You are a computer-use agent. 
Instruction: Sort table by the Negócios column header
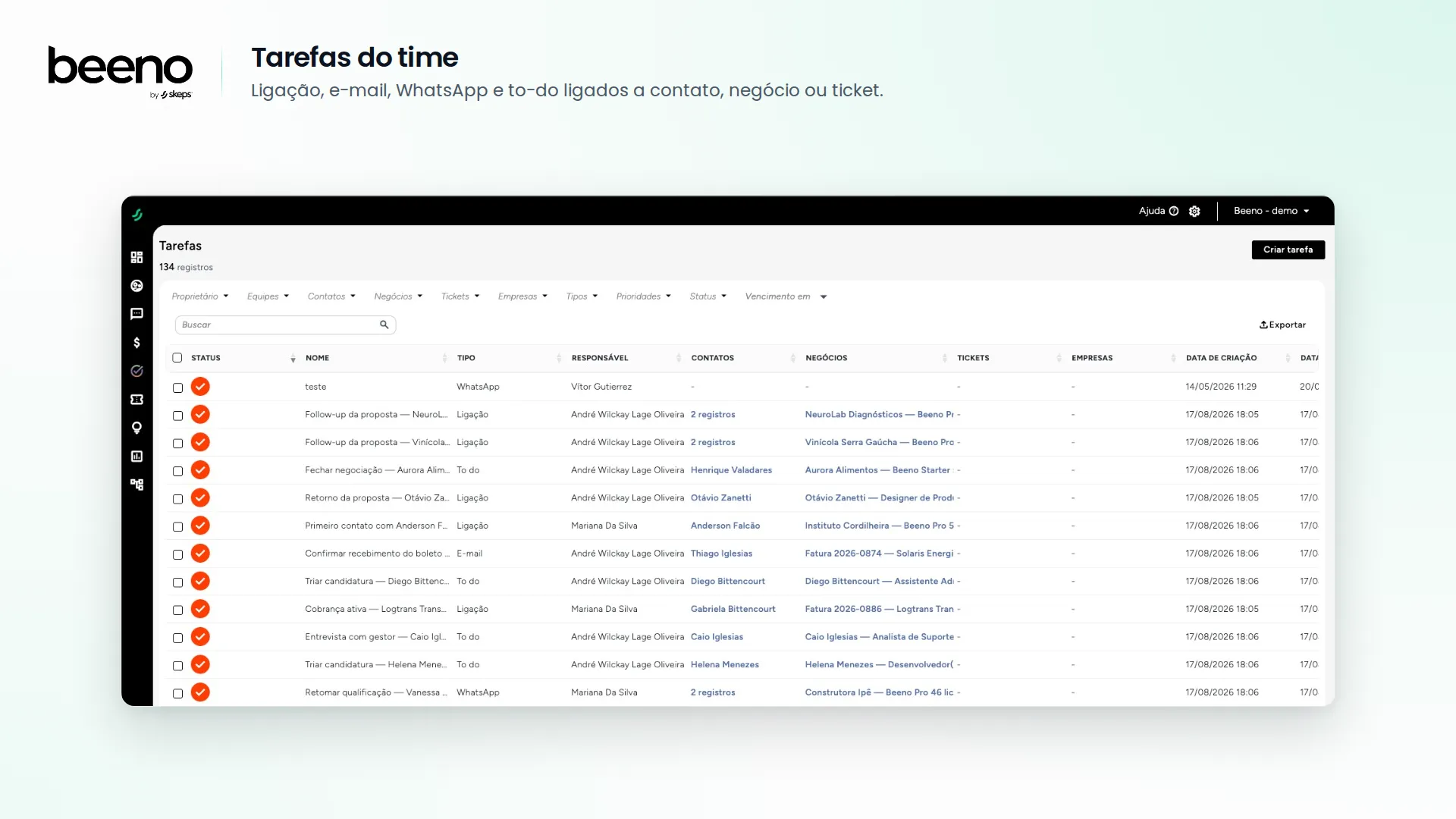pyautogui.click(x=827, y=358)
